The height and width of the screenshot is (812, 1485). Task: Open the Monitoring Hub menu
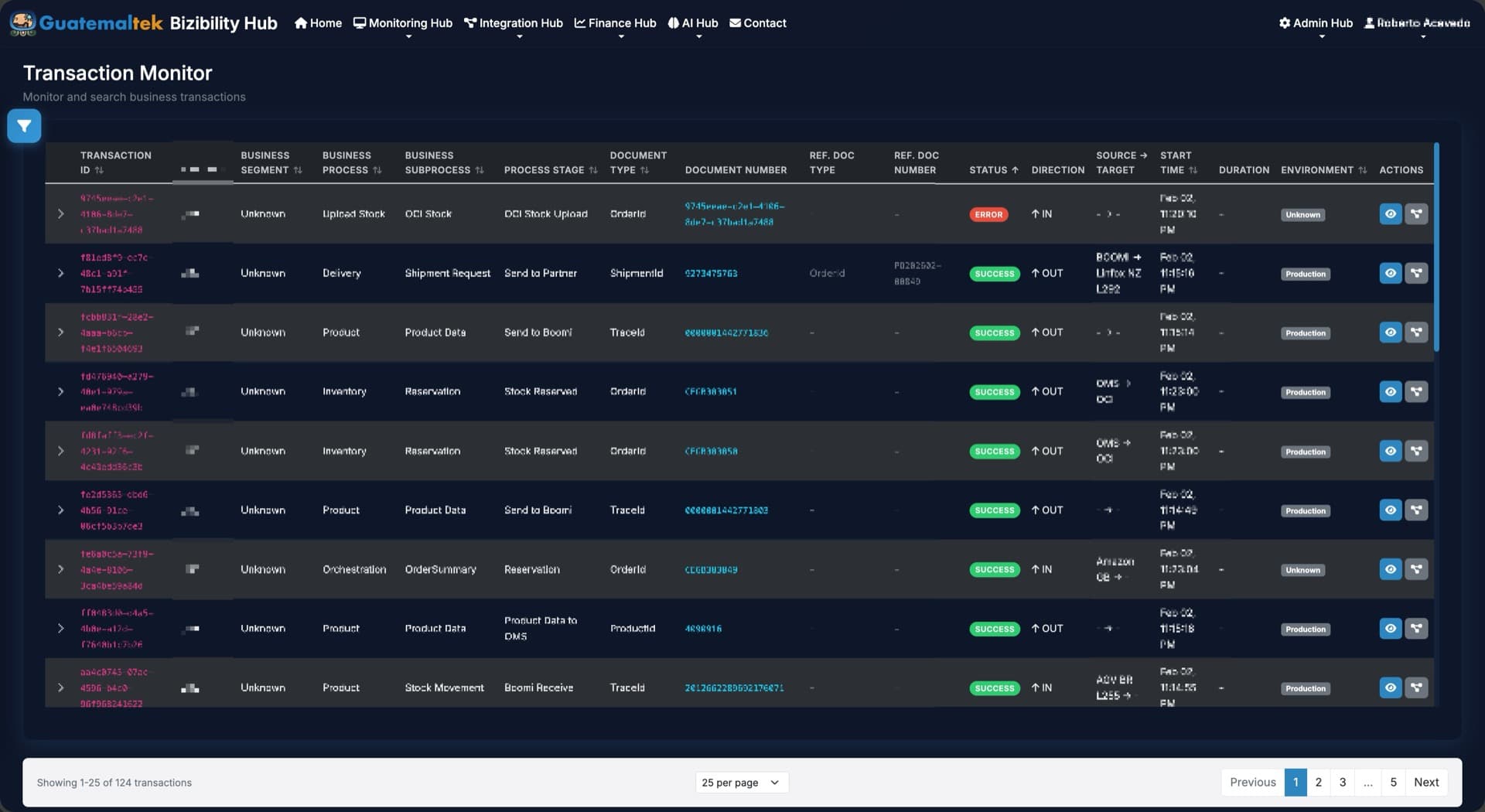tap(403, 23)
